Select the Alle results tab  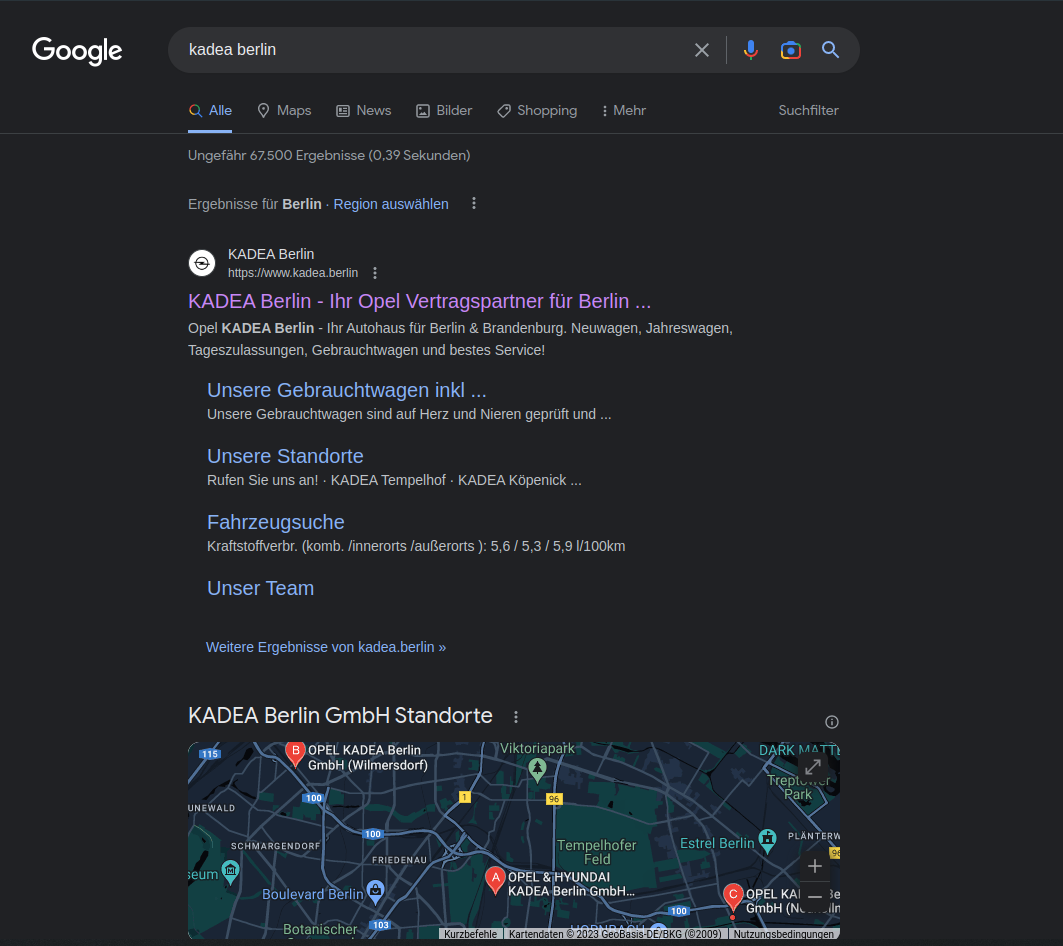tap(210, 111)
